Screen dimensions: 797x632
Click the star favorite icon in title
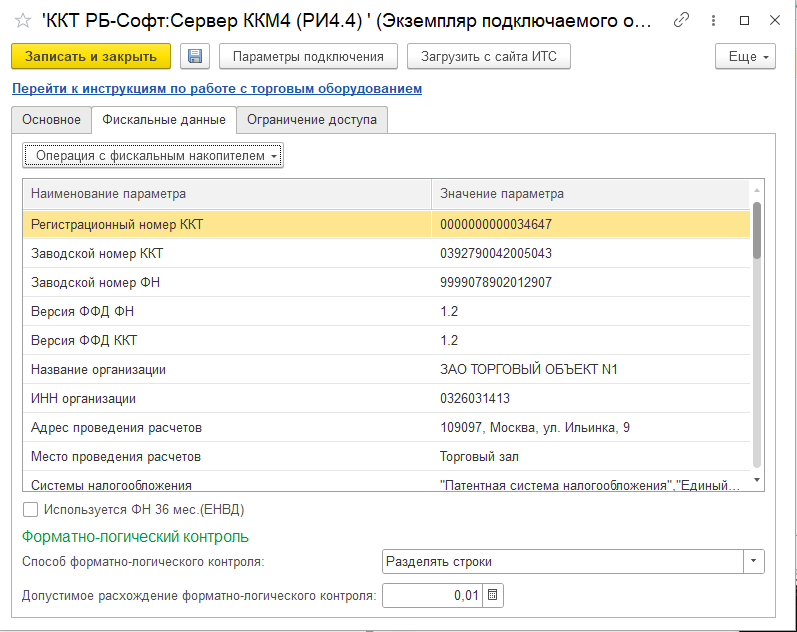[22, 21]
